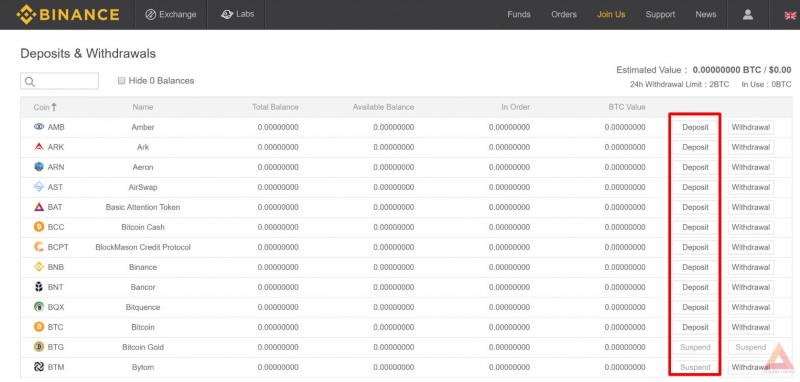This screenshot has width=800, height=382.
Task: Open the Funds menu
Action: coord(519,14)
